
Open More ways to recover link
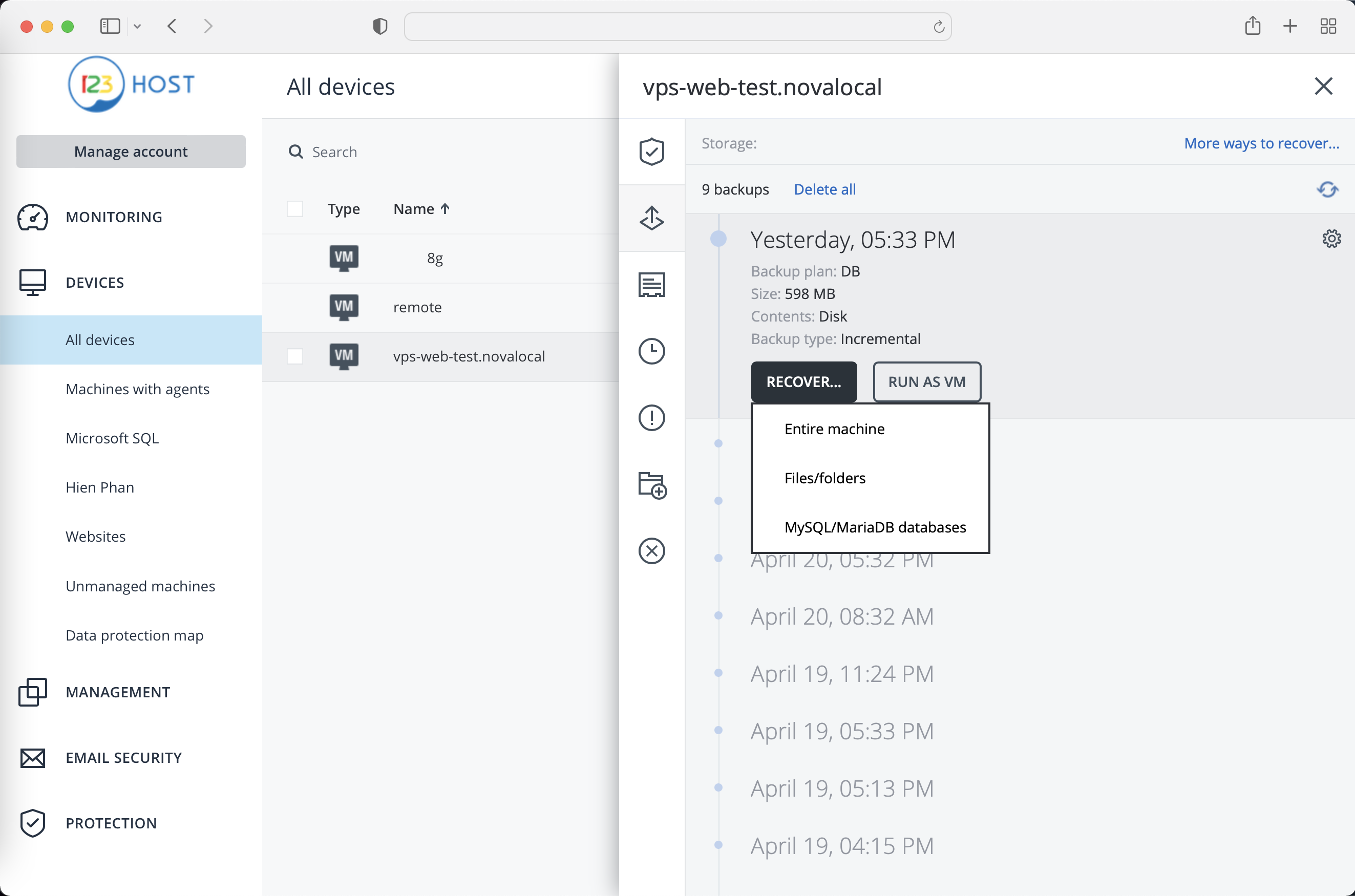click(x=1261, y=143)
